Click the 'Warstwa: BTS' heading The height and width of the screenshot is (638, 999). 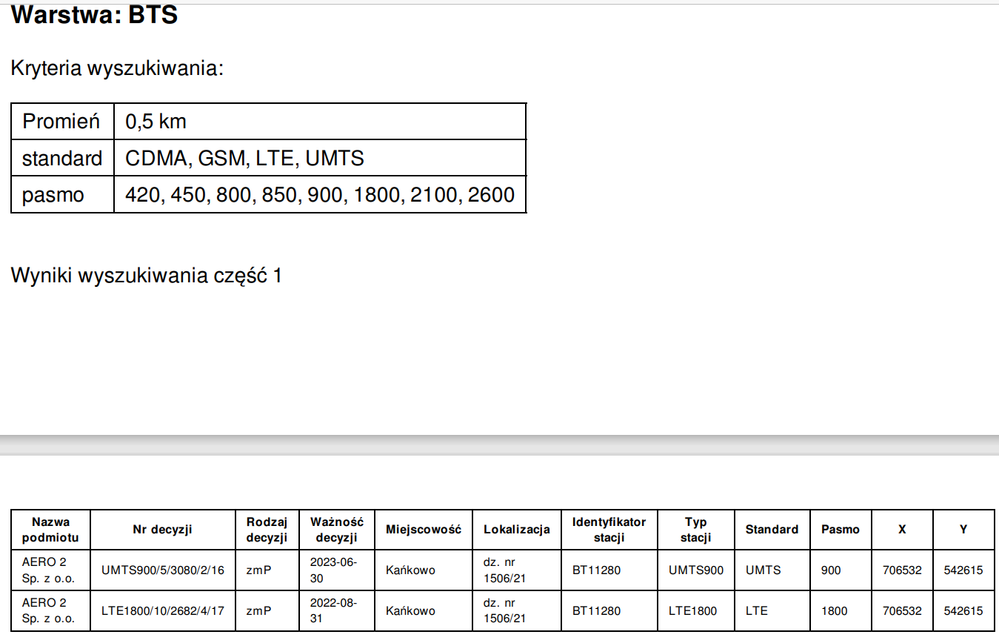94,14
